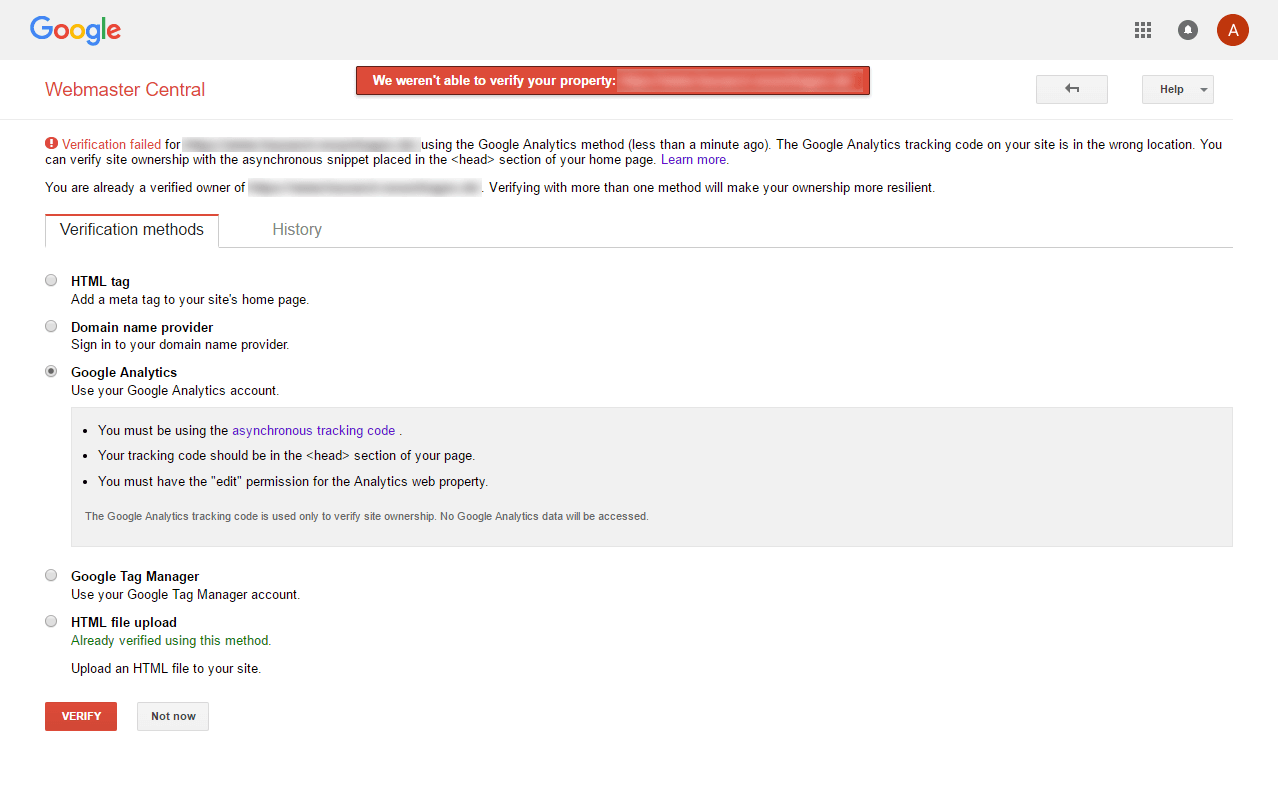The width and height of the screenshot is (1278, 785).
Task: Switch to the History tab
Action: tap(297, 230)
